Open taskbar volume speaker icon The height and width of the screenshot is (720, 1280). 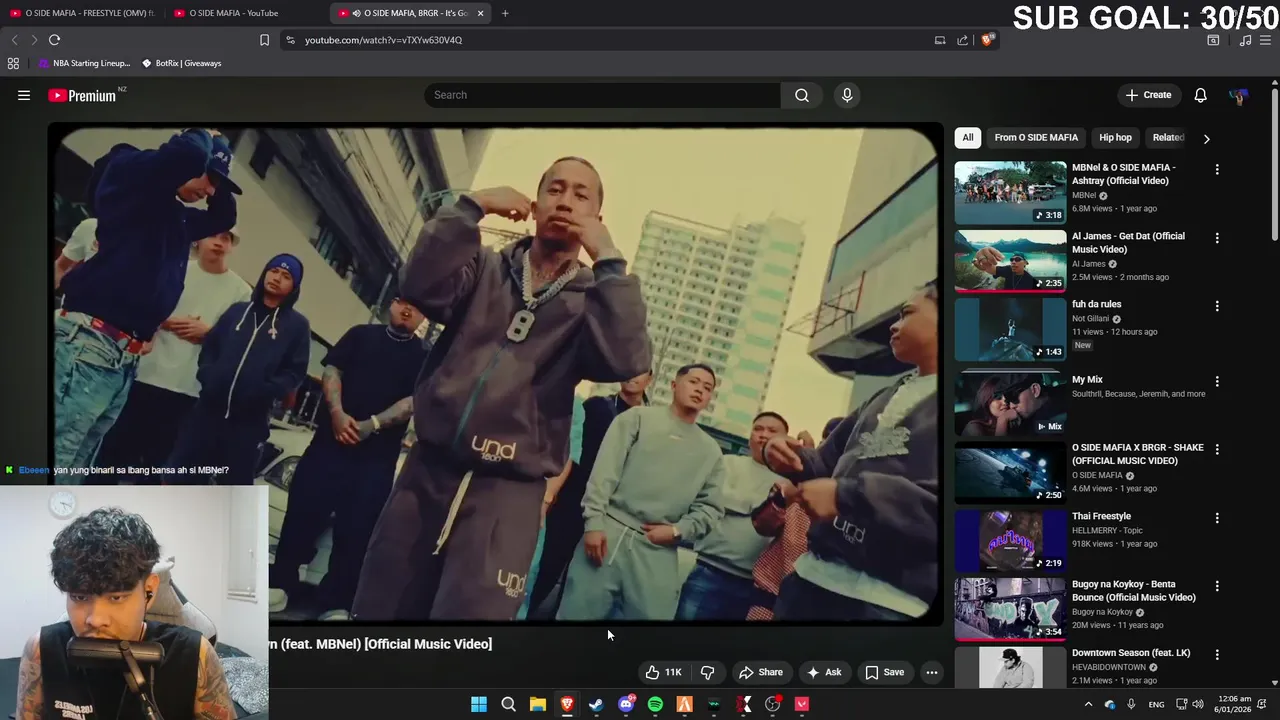tap(1198, 704)
